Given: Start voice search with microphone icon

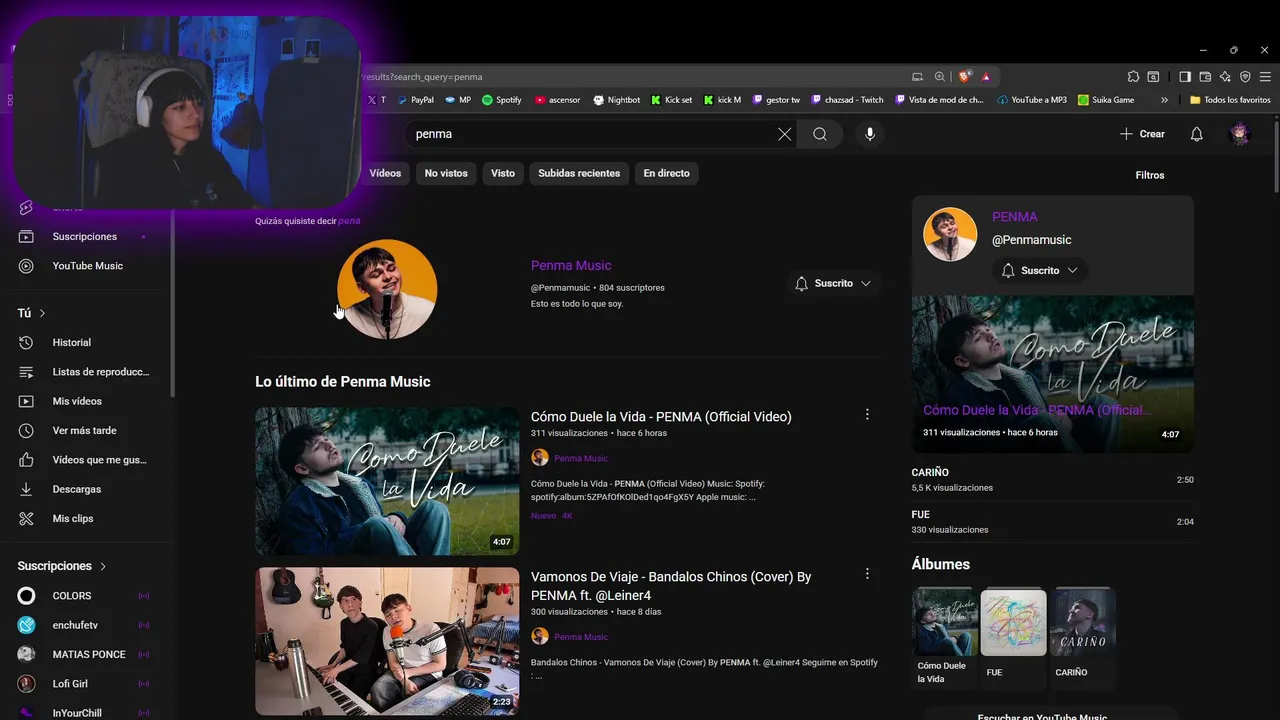Looking at the screenshot, I should pyautogui.click(x=870, y=134).
